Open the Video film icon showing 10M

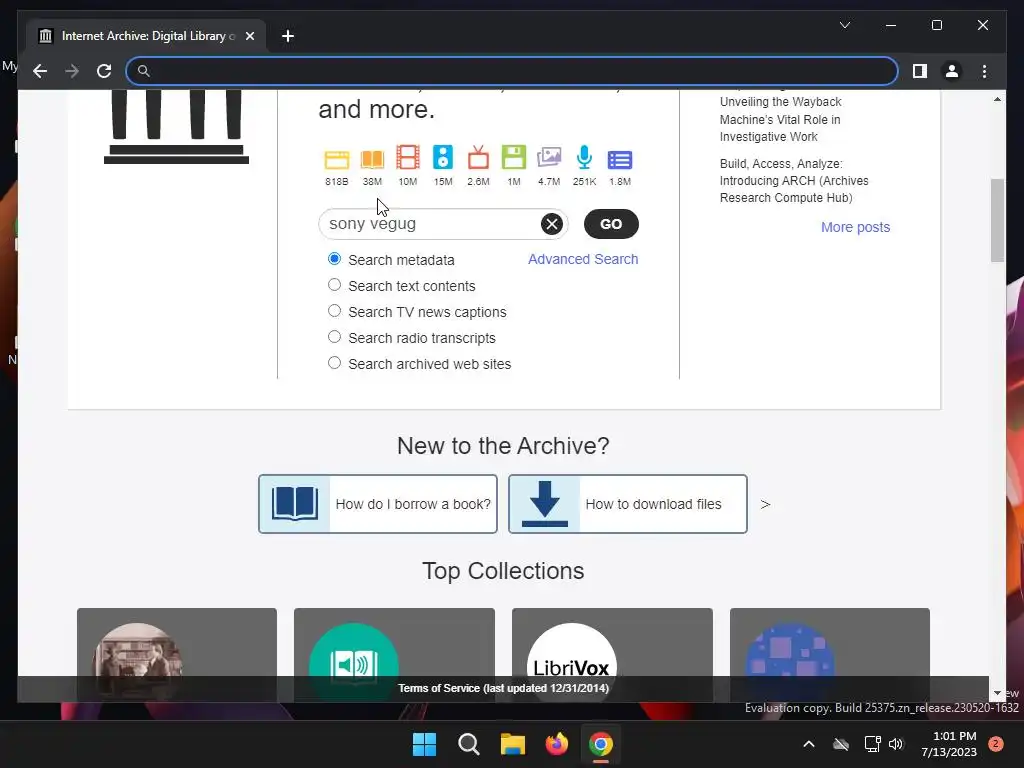[408, 158]
